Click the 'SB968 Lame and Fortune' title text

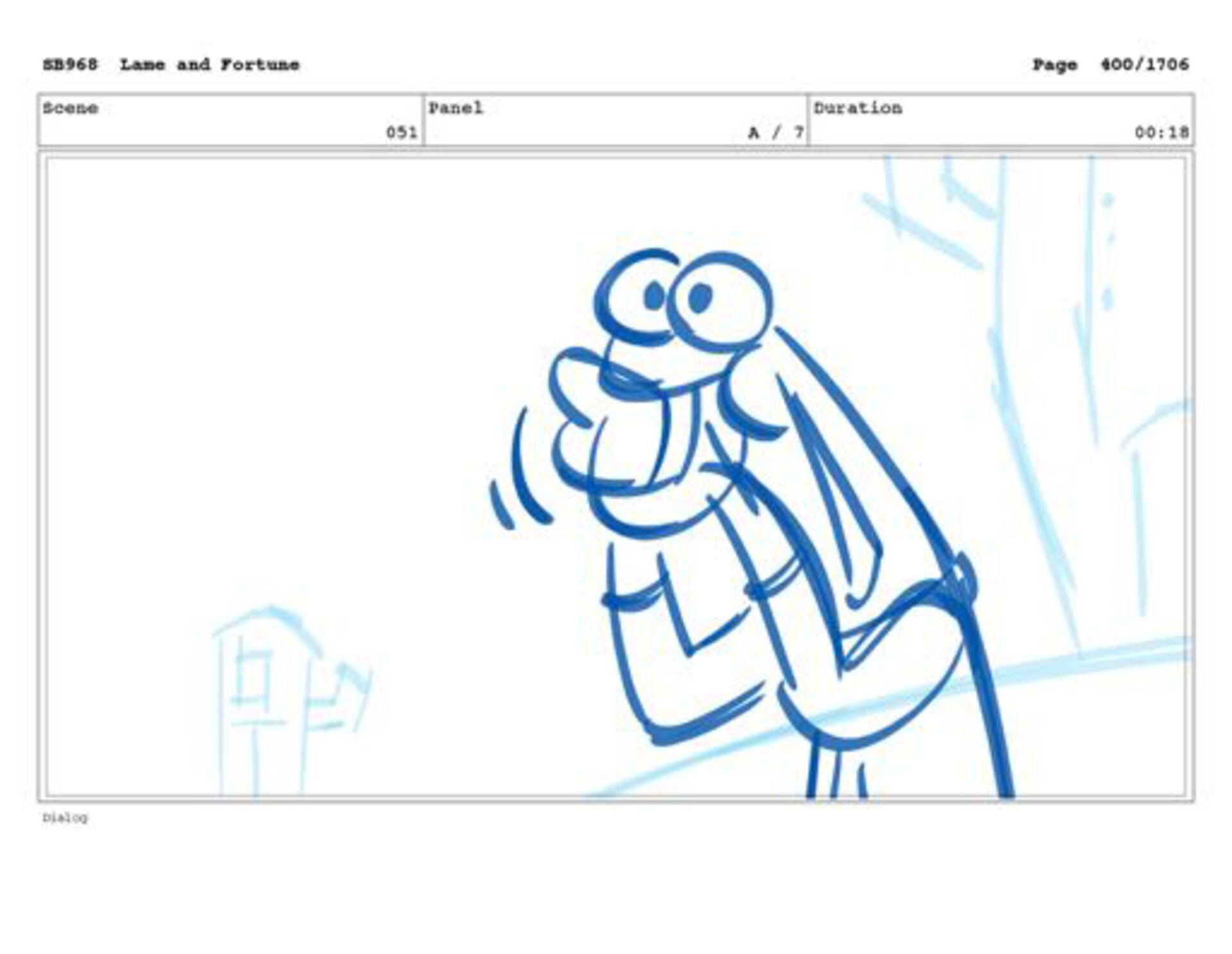171,65
